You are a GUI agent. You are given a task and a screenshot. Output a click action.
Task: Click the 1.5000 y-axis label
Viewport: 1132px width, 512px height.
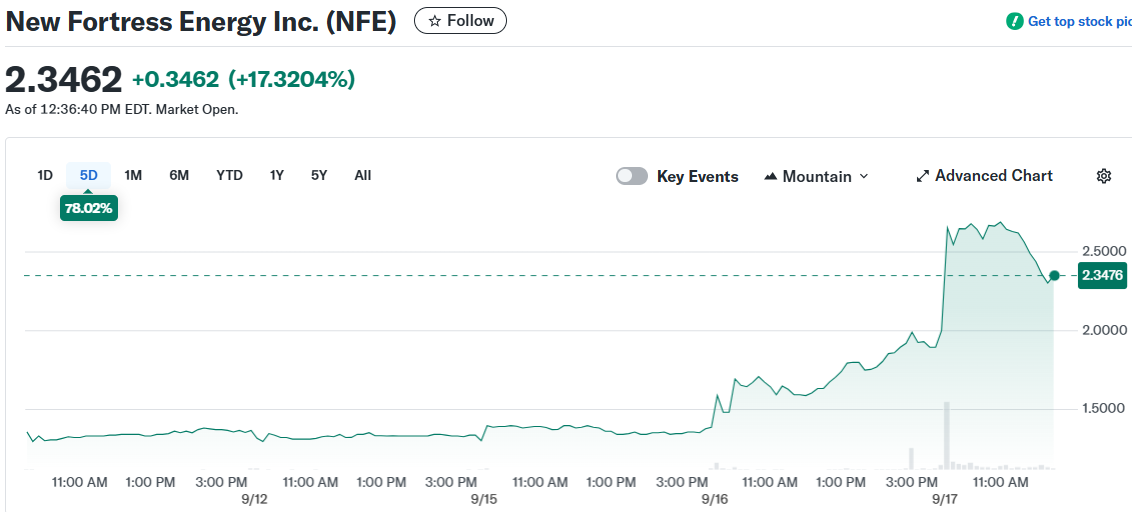point(1105,409)
